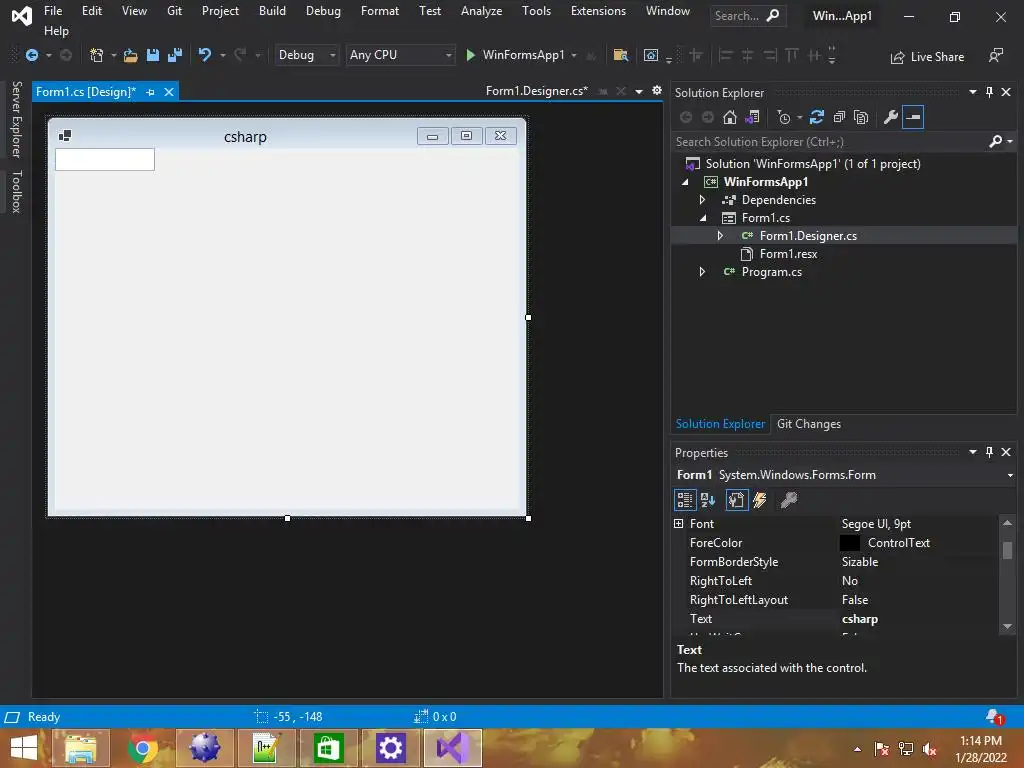Sync with Active Document icon in Solution Explorer
The height and width of the screenshot is (768, 1024).
tap(816, 118)
